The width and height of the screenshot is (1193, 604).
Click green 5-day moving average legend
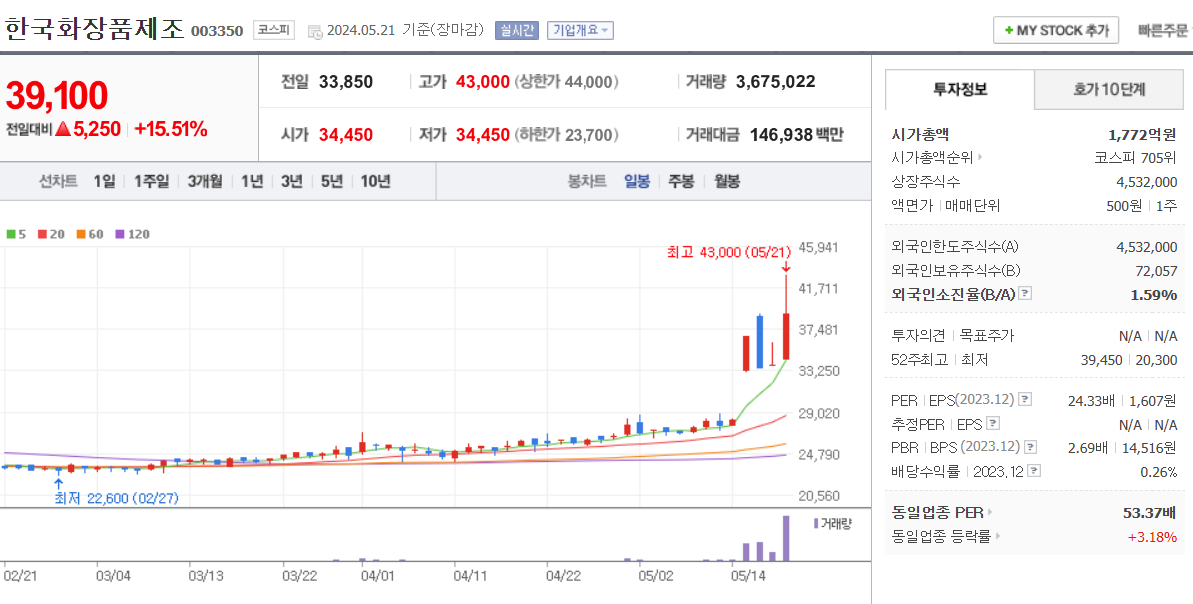click(16, 234)
